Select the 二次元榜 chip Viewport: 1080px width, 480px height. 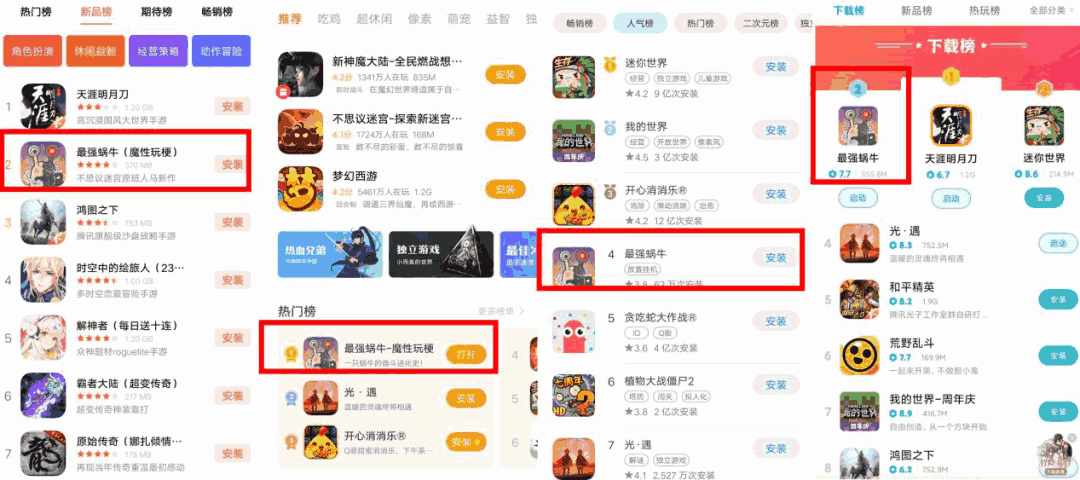760,23
